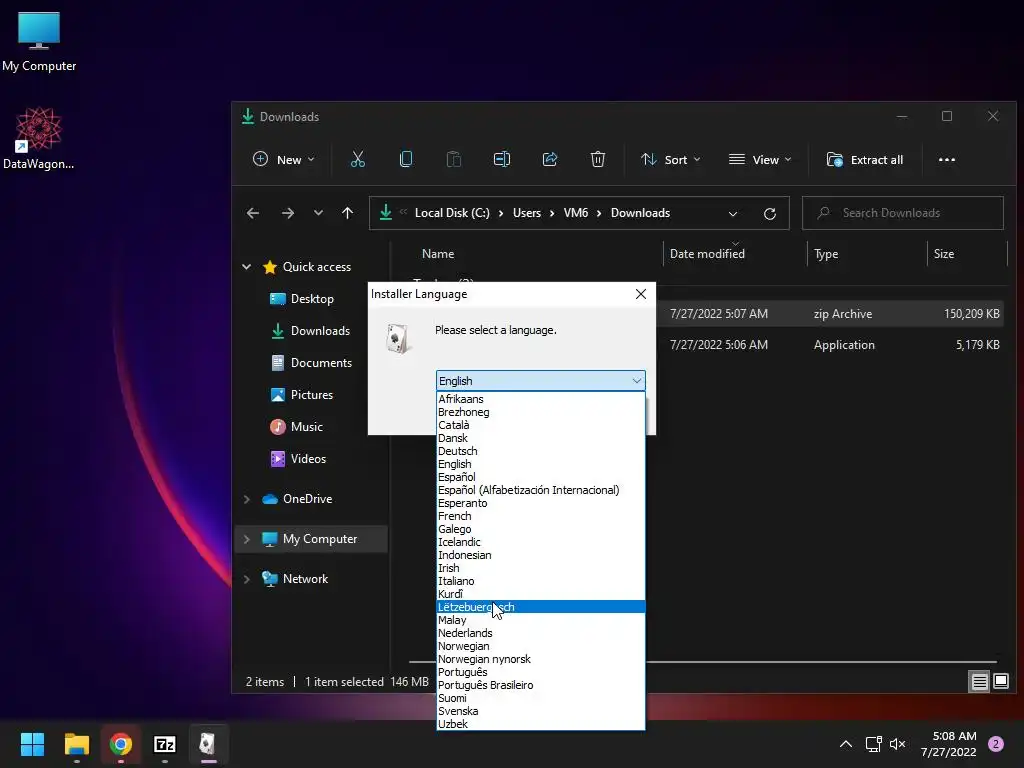Show hidden system tray icons
1024x768 pixels.
(846, 744)
